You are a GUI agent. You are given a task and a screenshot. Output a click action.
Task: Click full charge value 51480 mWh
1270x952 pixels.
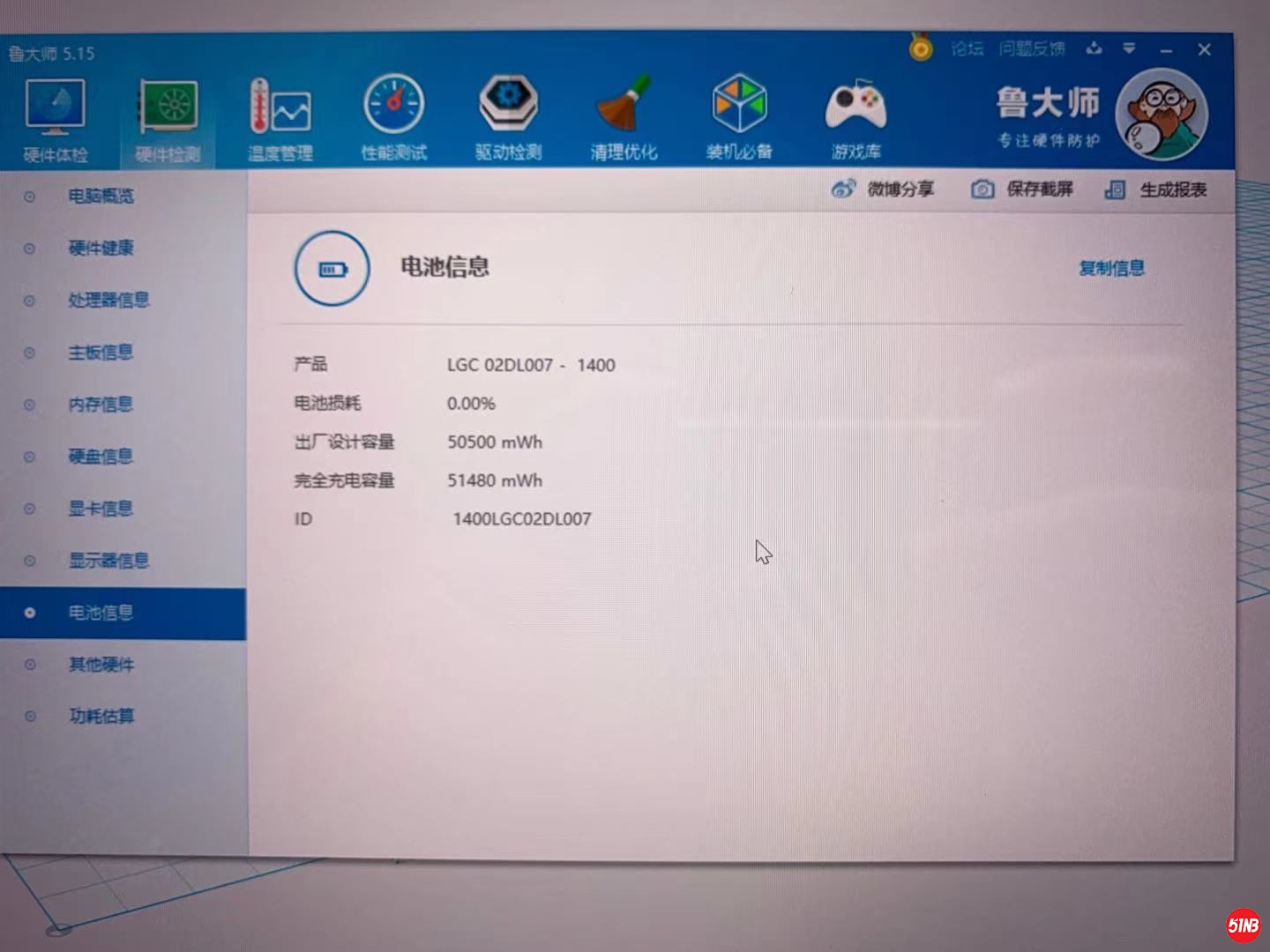point(495,480)
